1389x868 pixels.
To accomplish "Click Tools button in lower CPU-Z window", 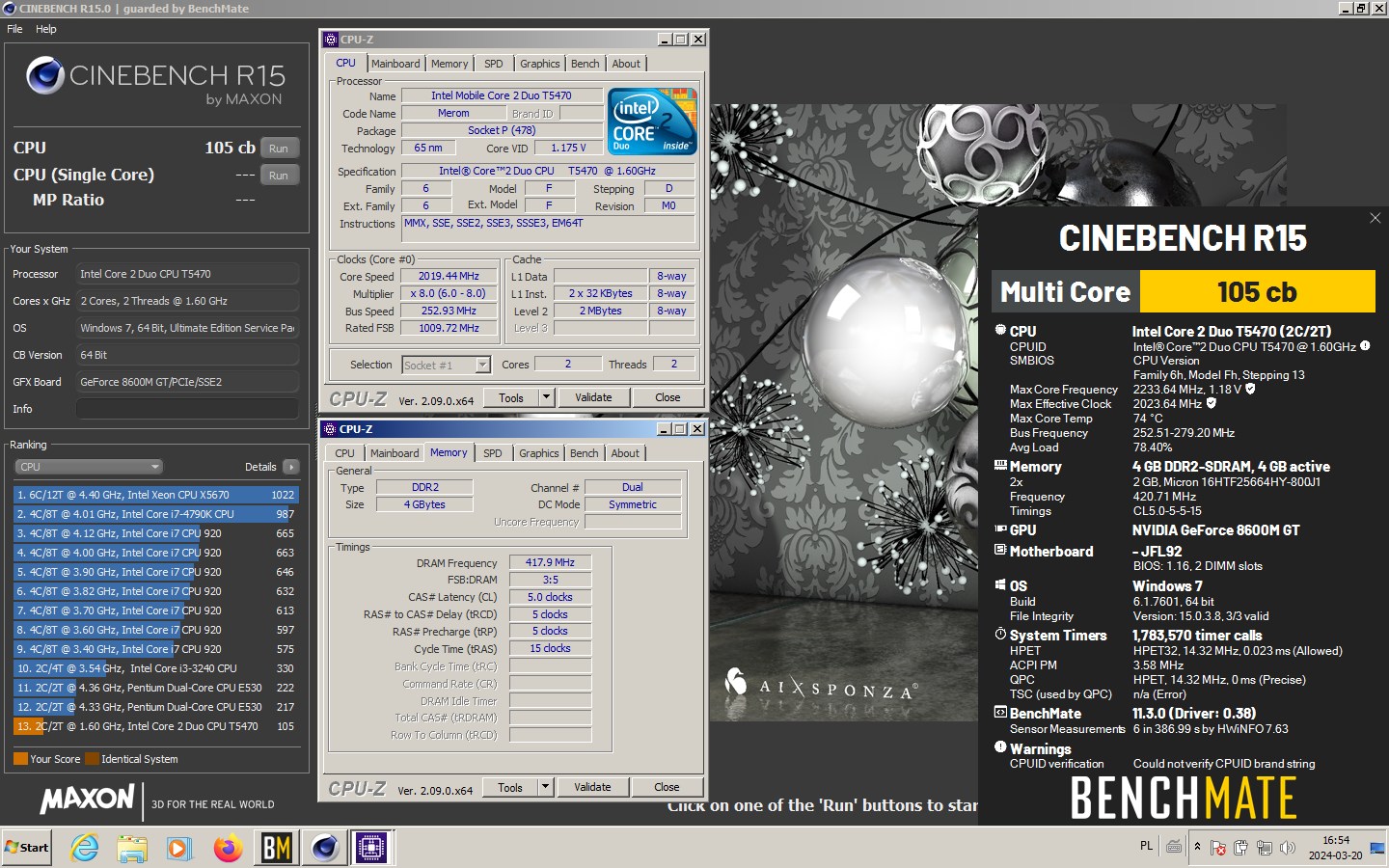I will point(510,787).
